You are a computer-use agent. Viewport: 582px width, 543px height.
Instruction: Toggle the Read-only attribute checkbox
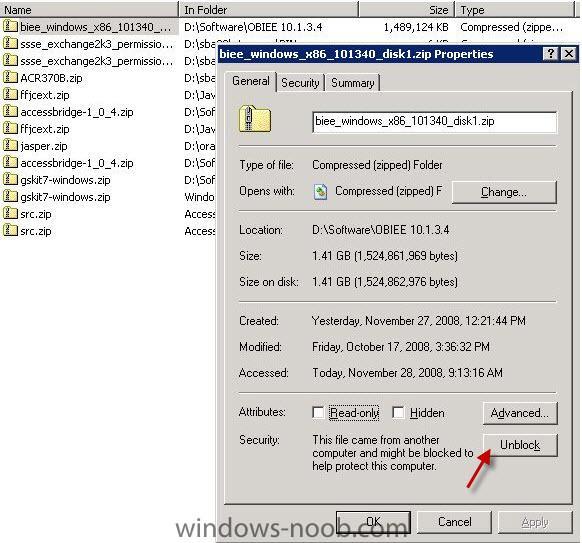[x=318, y=412]
